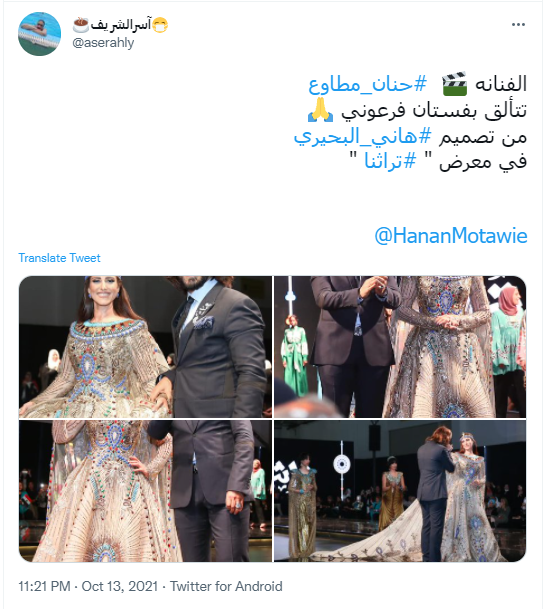Open the #تراثنا hashtag

click(390, 161)
